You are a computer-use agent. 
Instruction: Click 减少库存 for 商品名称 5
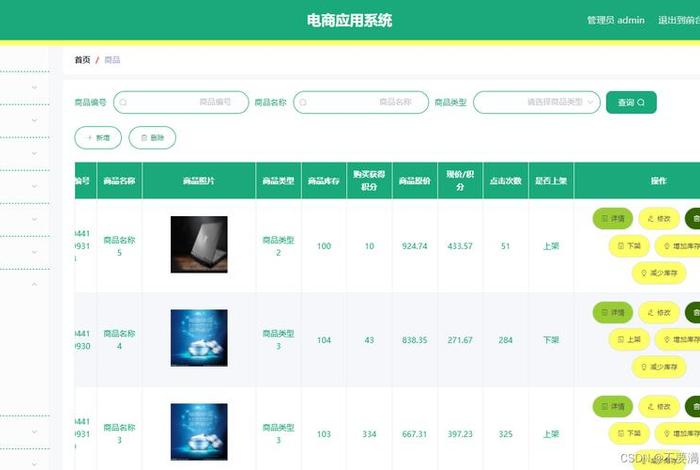[659, 273]
